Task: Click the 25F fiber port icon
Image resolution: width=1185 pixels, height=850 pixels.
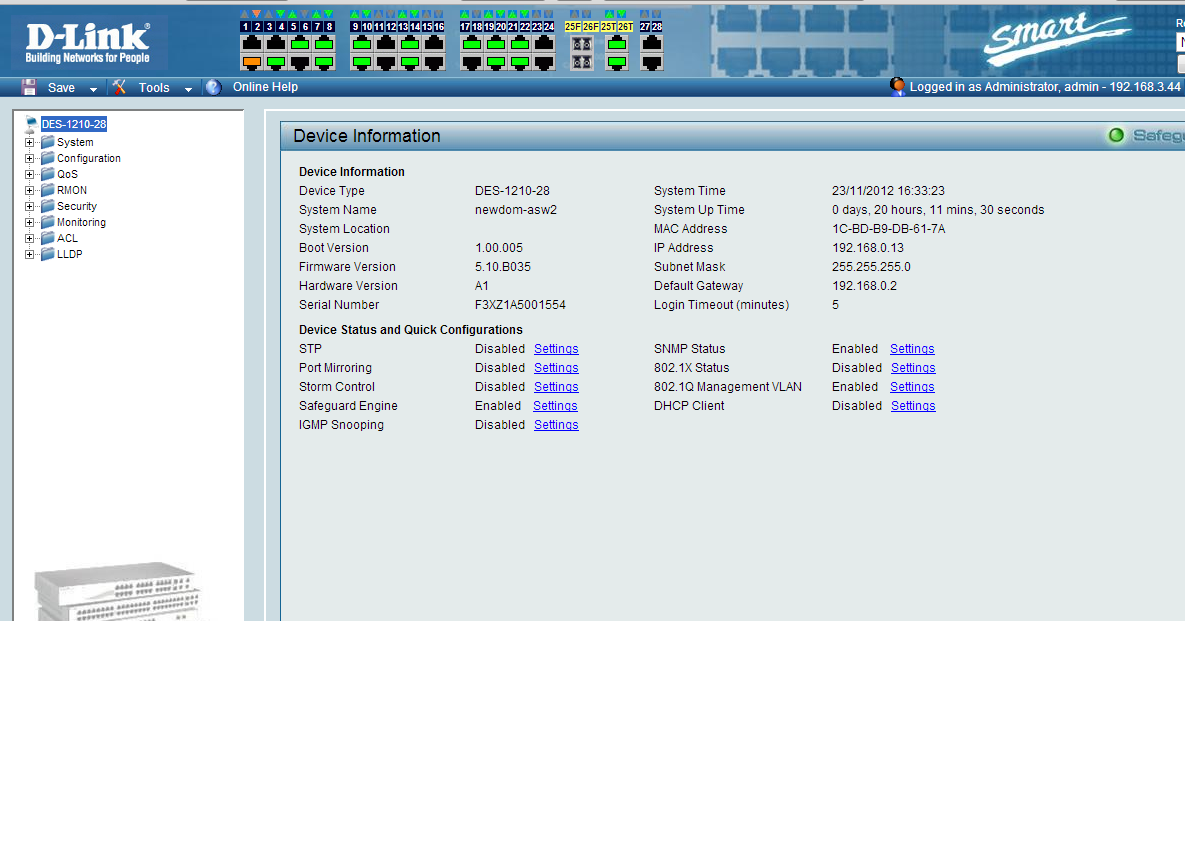Action: (580, 44)
